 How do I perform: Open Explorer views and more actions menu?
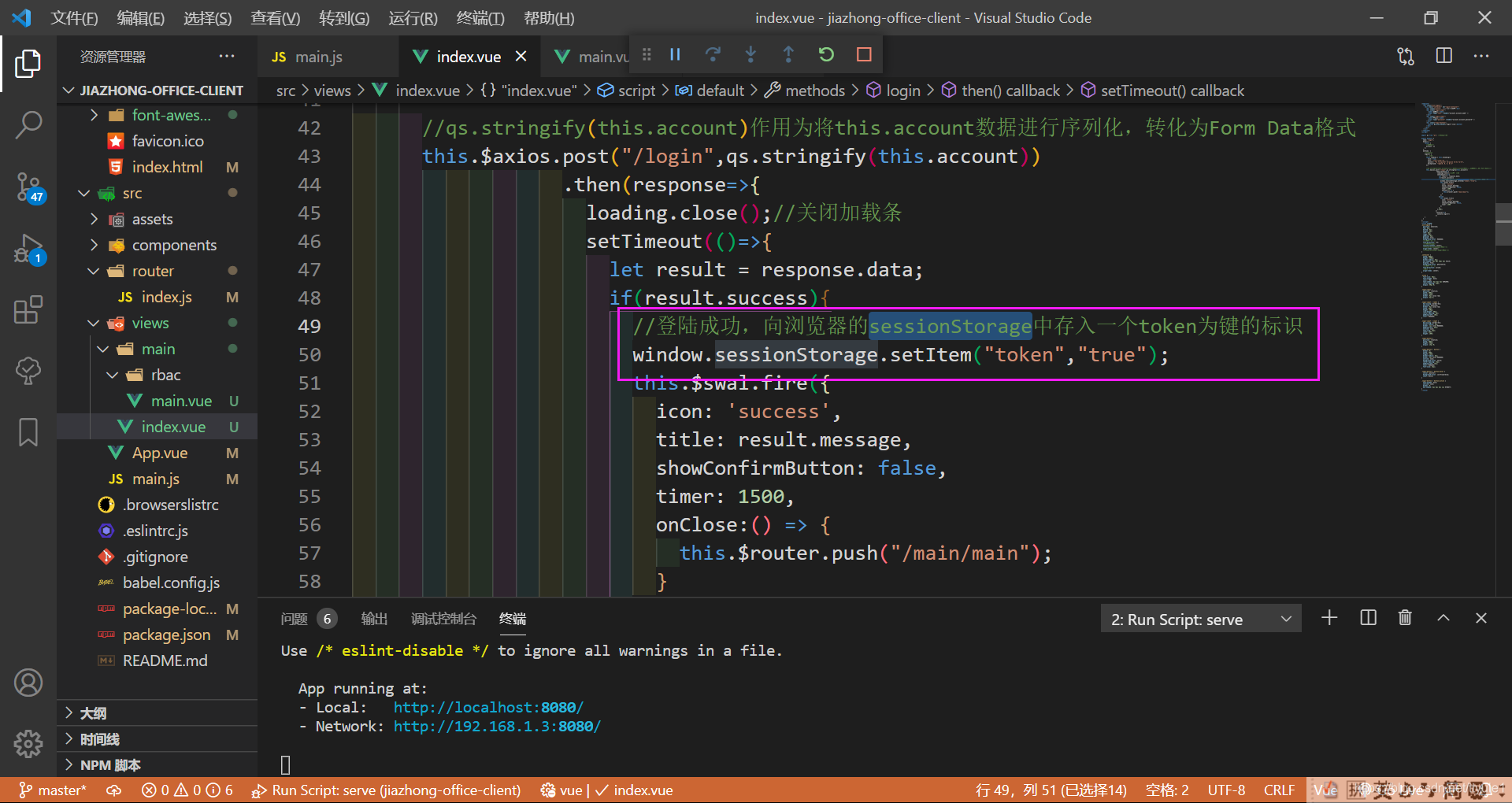(x=227, y=56)
